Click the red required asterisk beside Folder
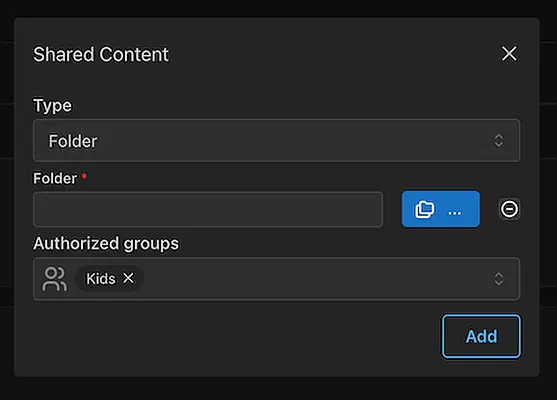Image resolution: width=557 pixels, height=400 pixels. click(x=84, y=176)
